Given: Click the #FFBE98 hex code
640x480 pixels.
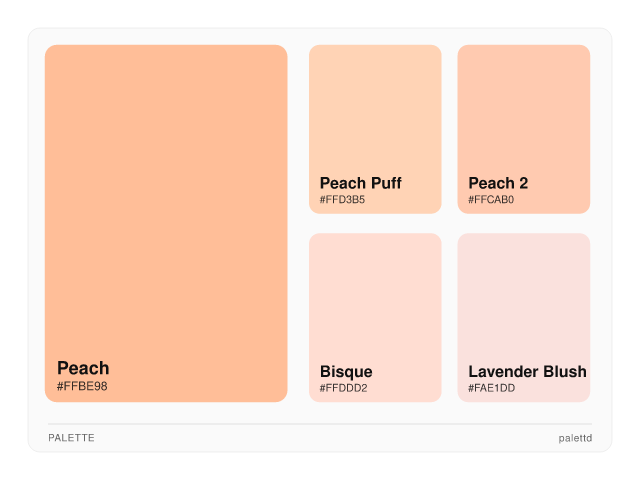Looking at the screenshot, I should 82,386.
